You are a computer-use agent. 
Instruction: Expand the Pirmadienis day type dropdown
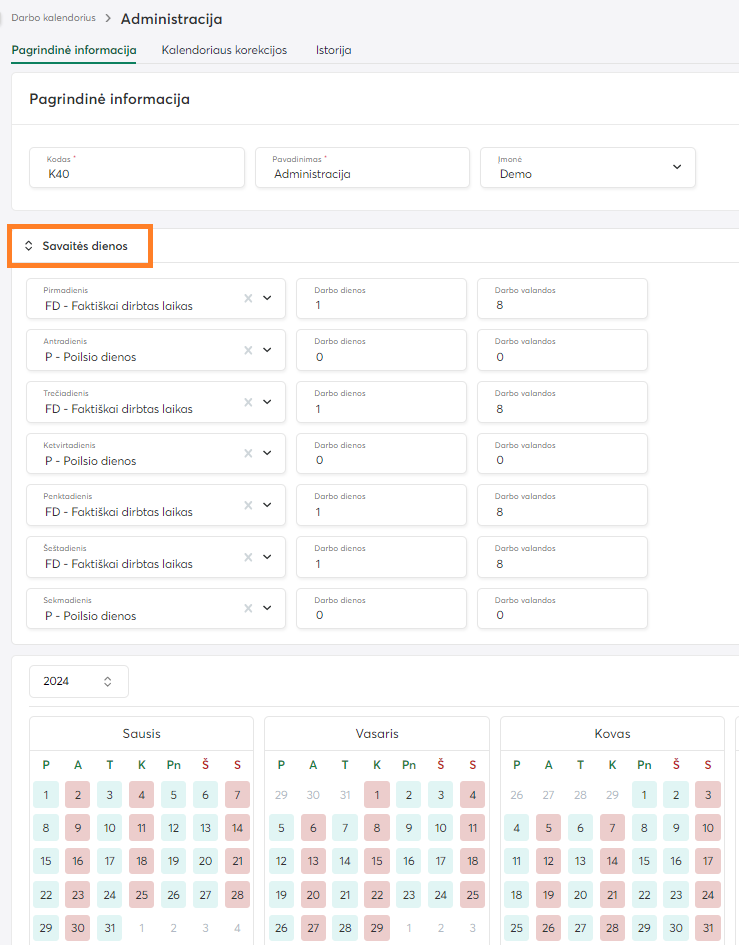click(x=267, y=298)
